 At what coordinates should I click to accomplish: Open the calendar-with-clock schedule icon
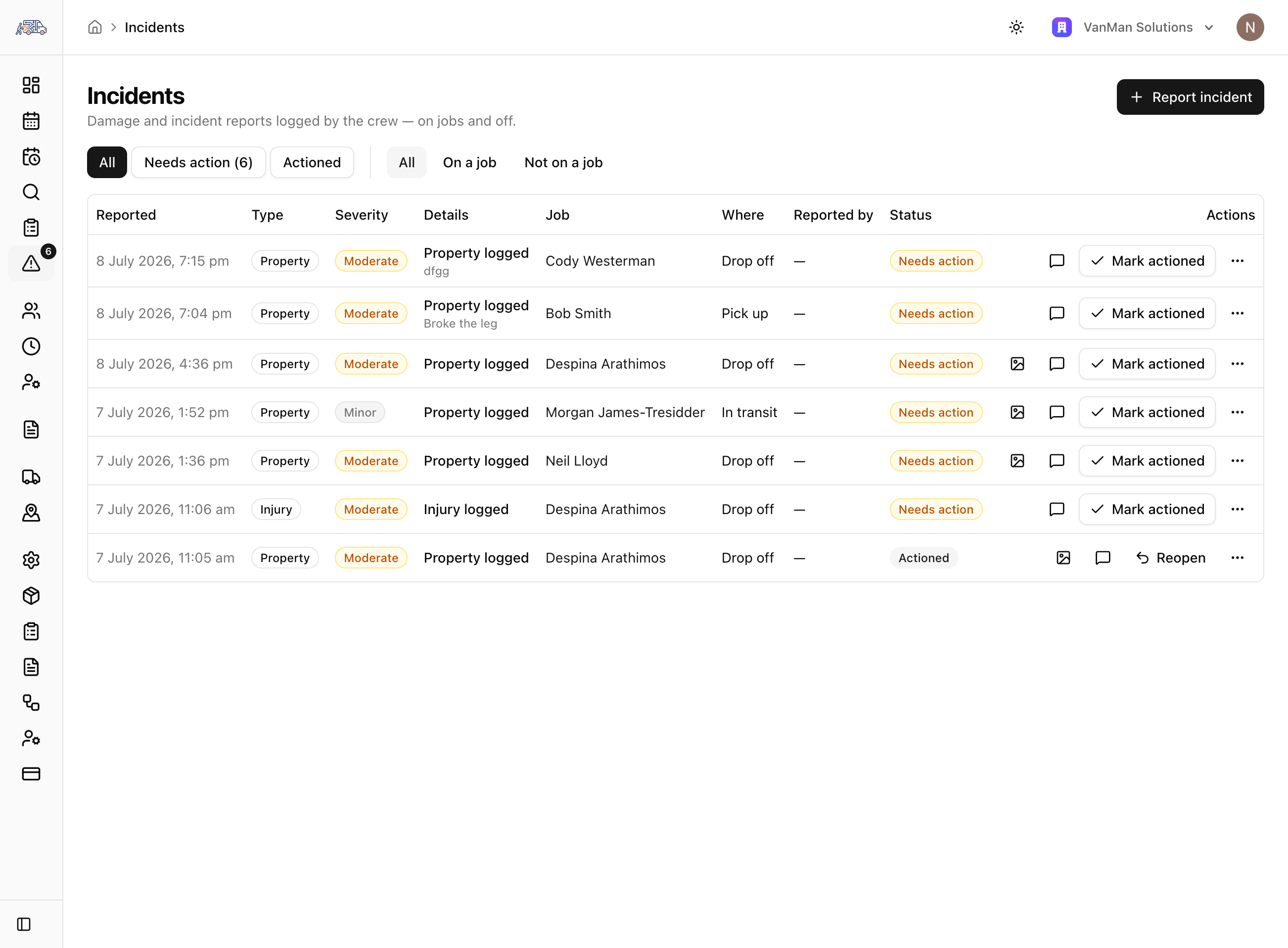coord(31,156)
